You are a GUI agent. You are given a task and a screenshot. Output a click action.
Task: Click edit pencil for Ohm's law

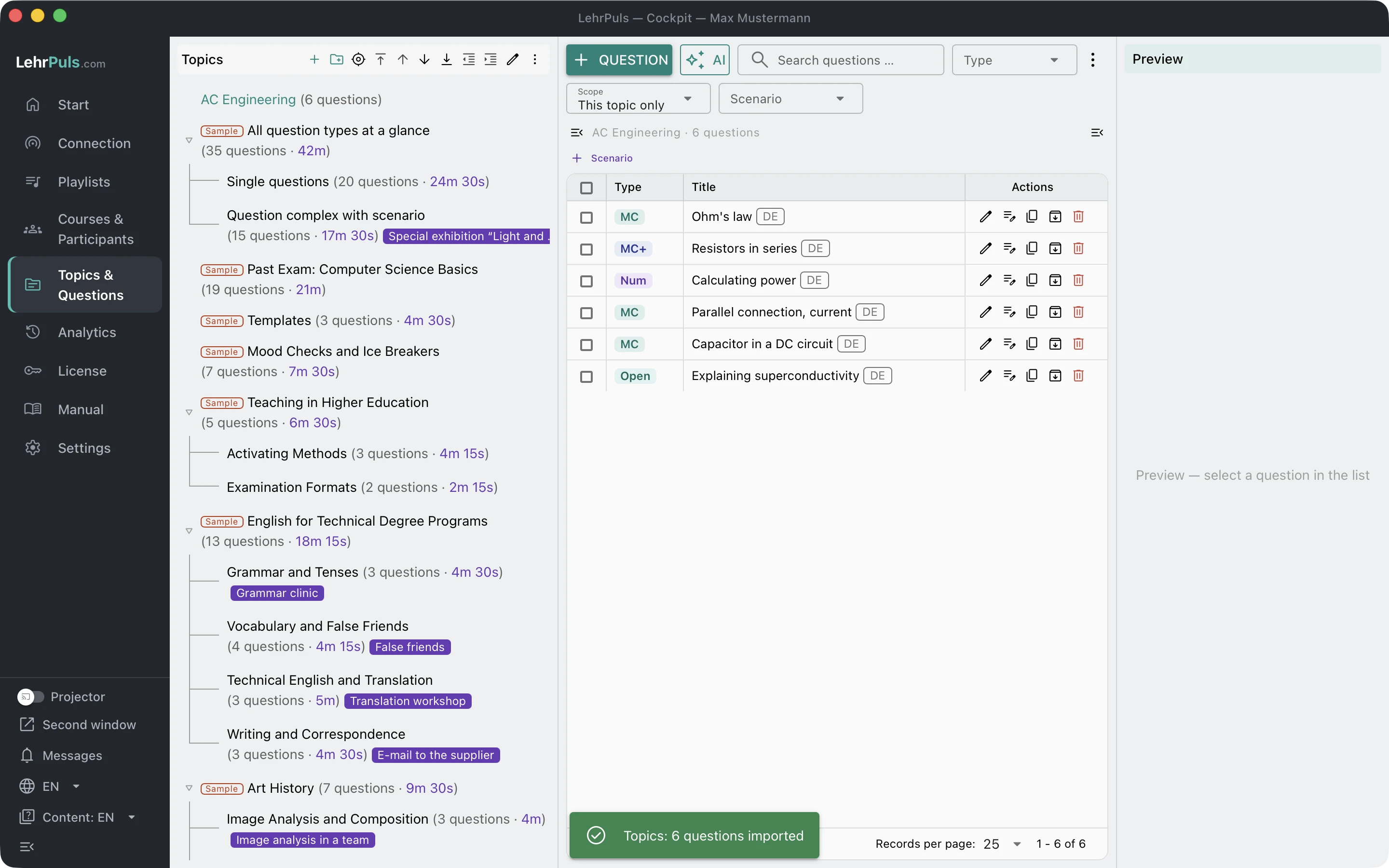(985, 217)
